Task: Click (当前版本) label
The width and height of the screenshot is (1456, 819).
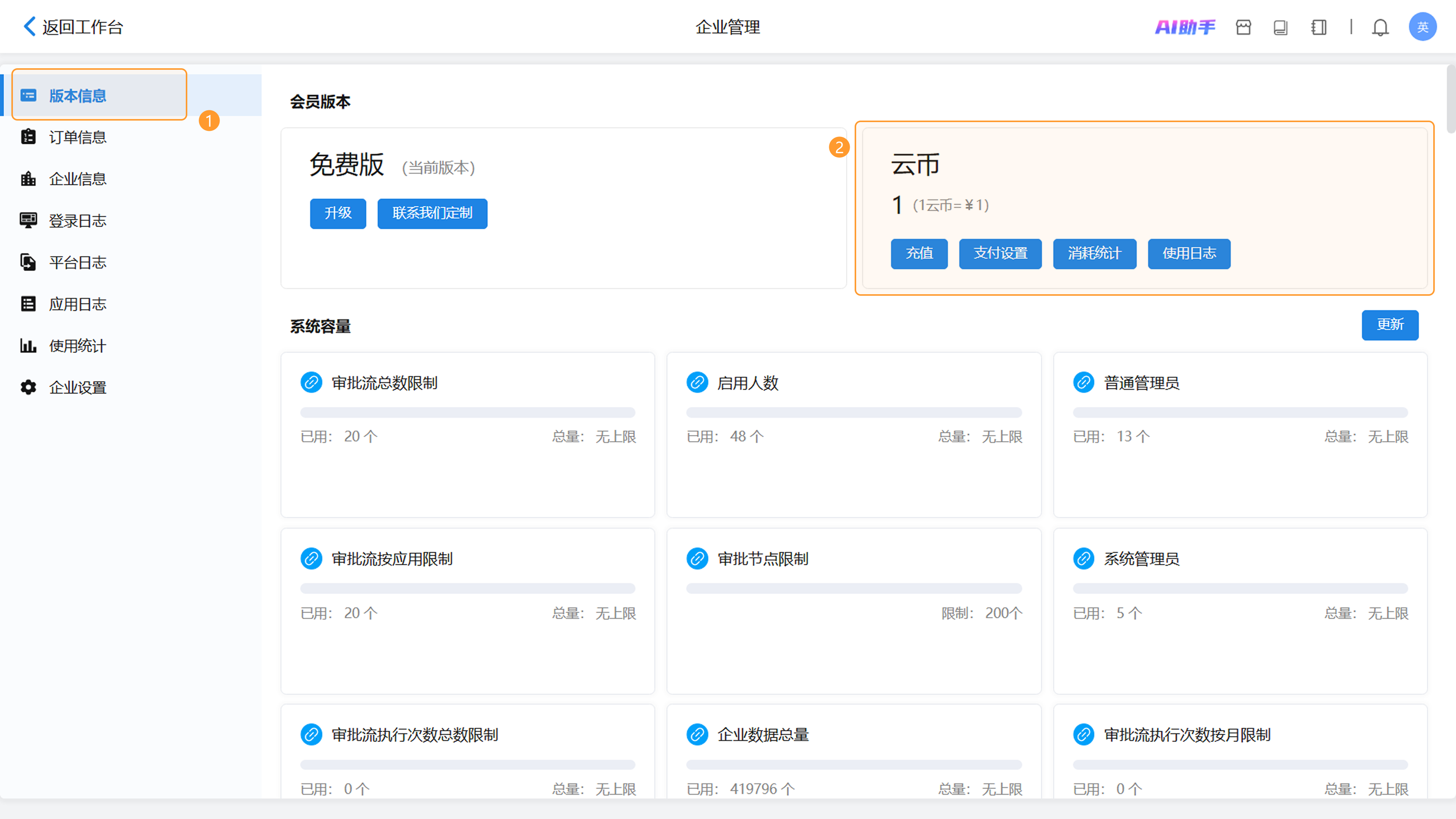Action: pos(439,168)
